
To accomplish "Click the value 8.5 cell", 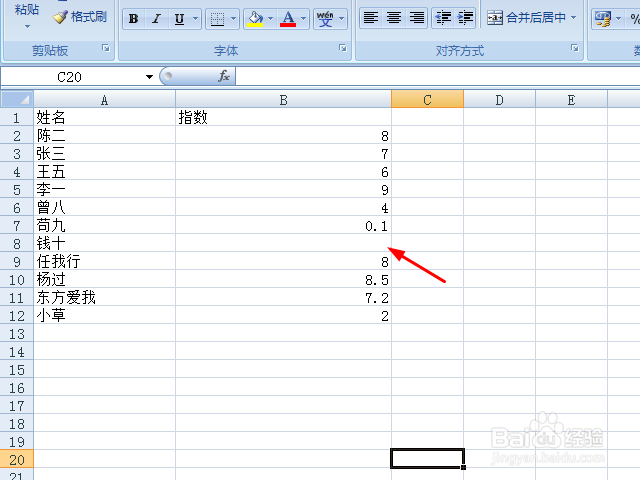I will click(x=283, y=279).
